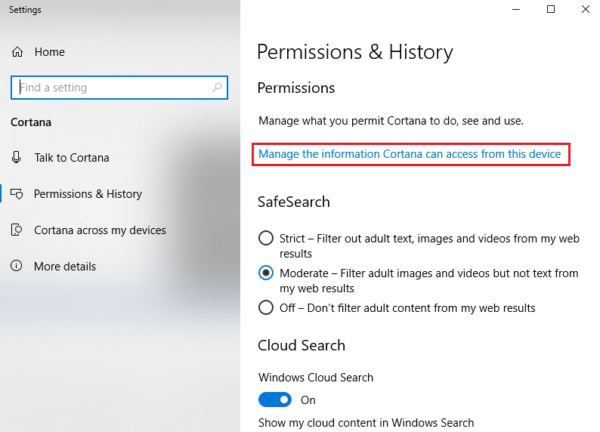Open Talk to Cortana settings page
This screenshot has width=600, height=432.
click(72, 158)
